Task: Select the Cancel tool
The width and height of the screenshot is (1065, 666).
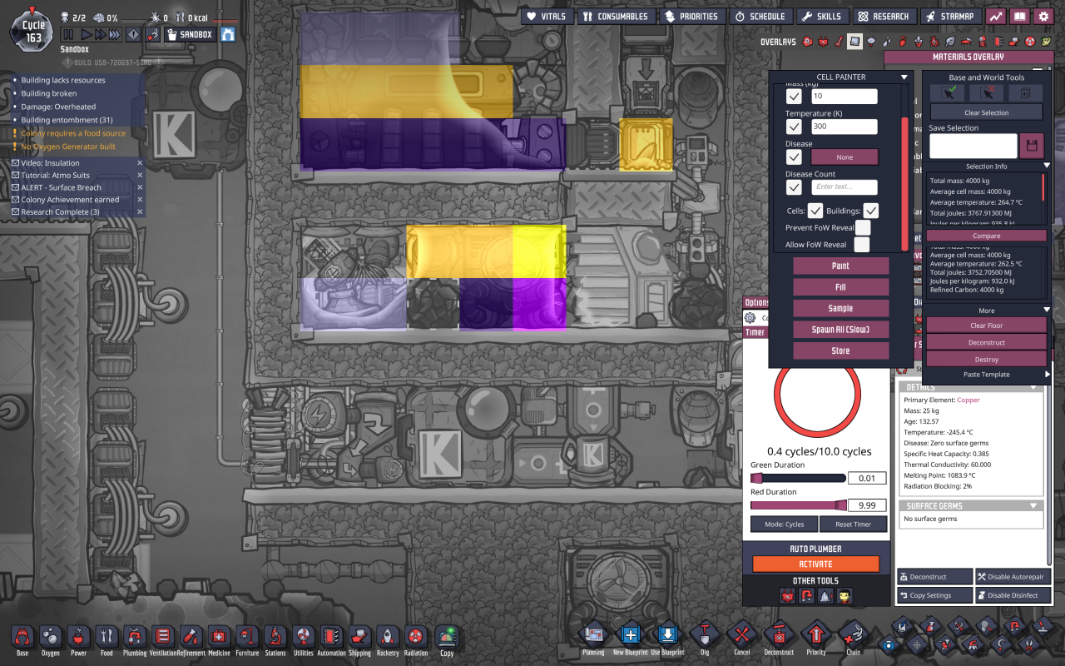Action: click(742, 635)
